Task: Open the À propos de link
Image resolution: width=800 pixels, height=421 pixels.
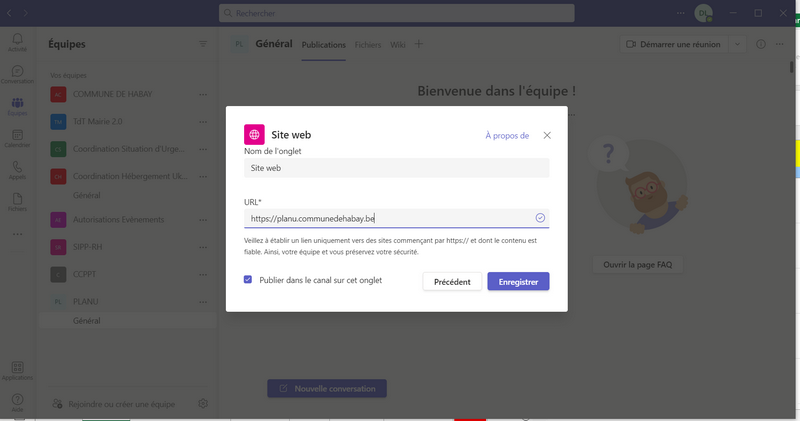Action: [x=507, y=135]
